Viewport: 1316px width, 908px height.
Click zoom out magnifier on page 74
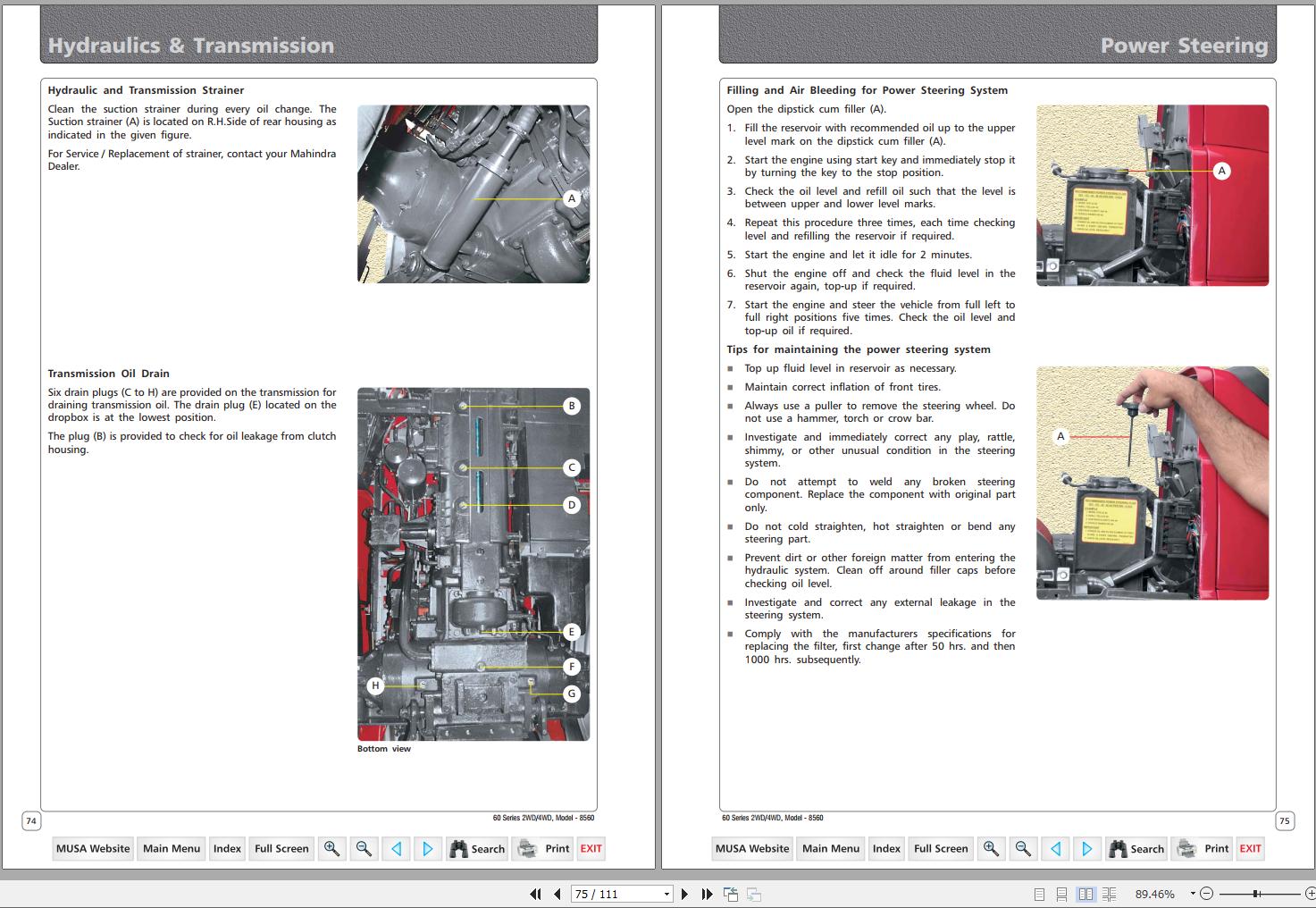coord(364,849)
